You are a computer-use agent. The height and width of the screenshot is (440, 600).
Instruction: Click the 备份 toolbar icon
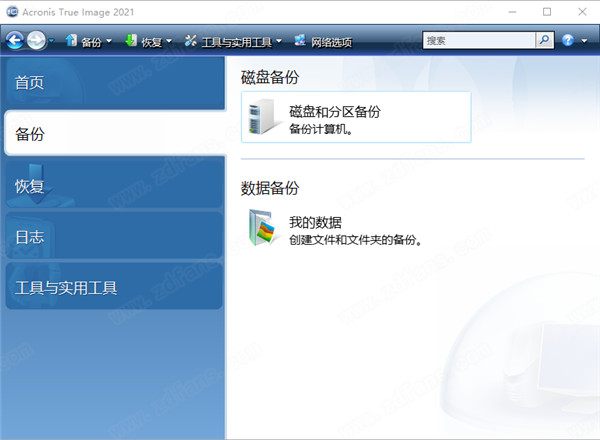tap(71, 41)
